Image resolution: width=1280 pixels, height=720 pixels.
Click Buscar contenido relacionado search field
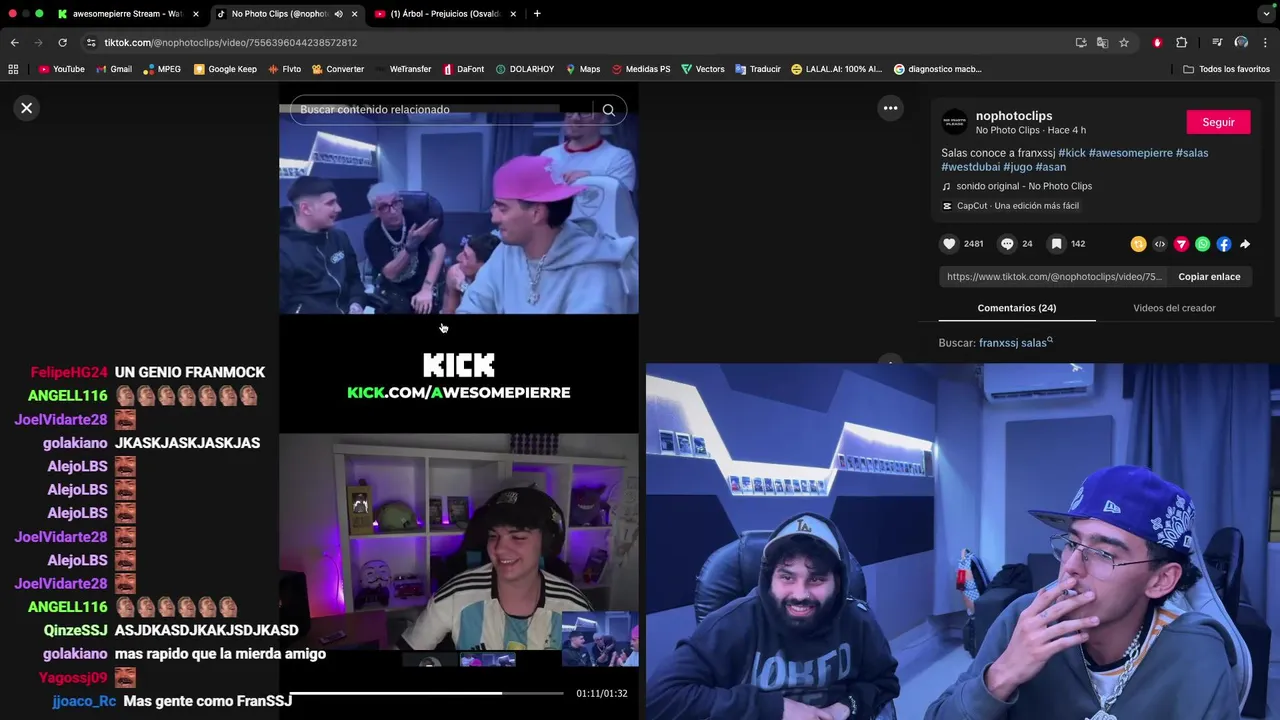pos(445,110)
